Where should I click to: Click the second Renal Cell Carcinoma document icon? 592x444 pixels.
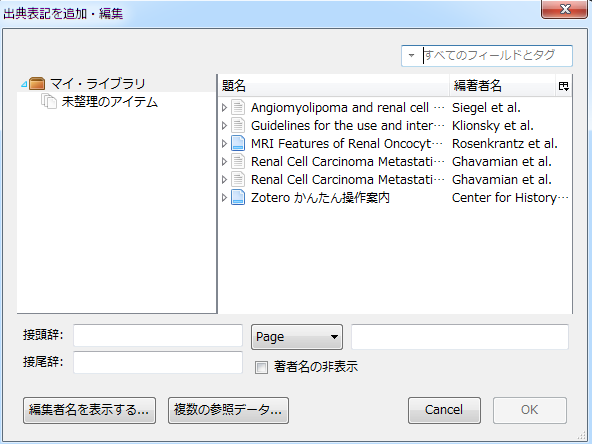tap(238, 179)
